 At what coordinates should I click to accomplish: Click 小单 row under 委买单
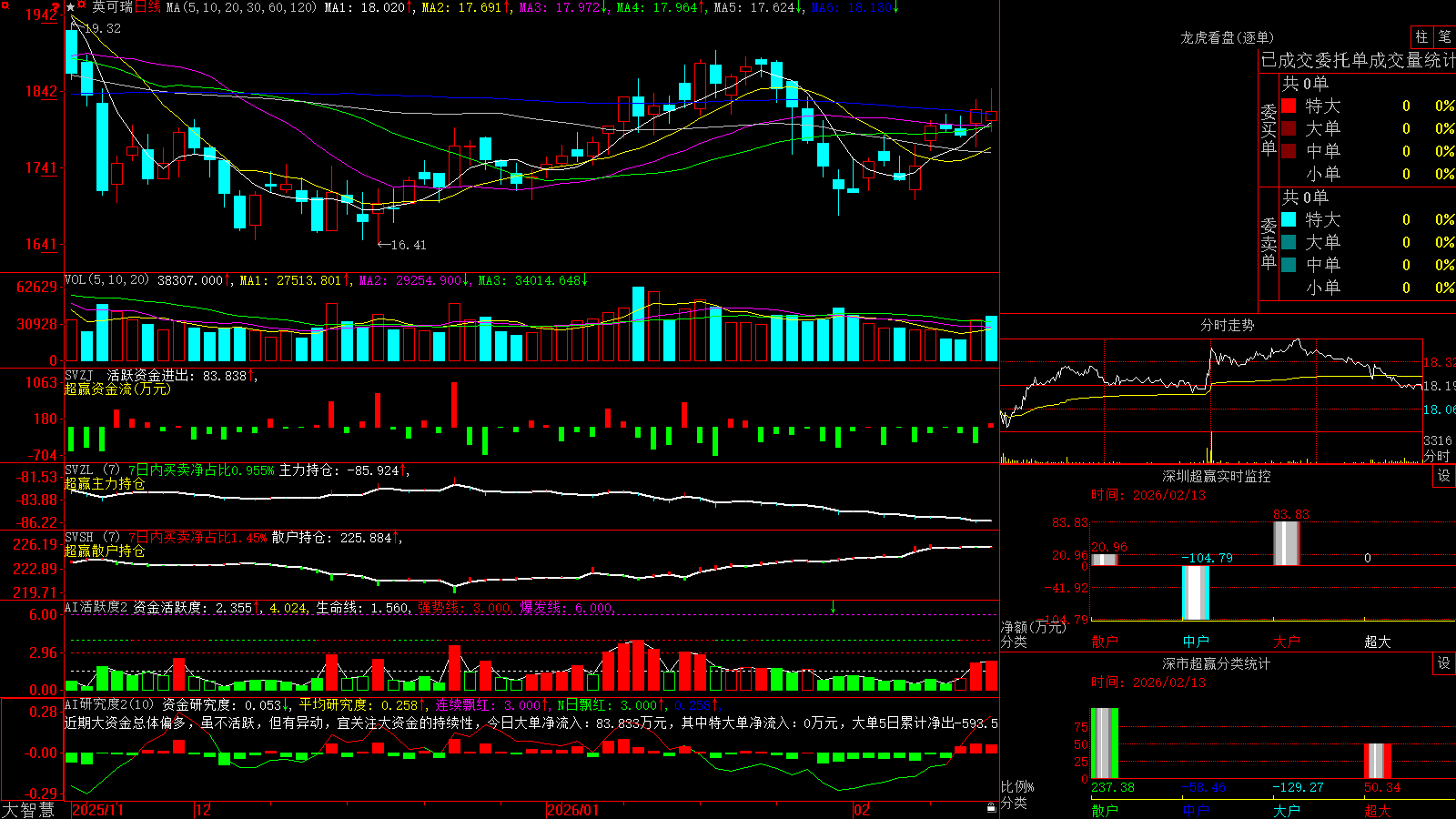click(1365, 174)
